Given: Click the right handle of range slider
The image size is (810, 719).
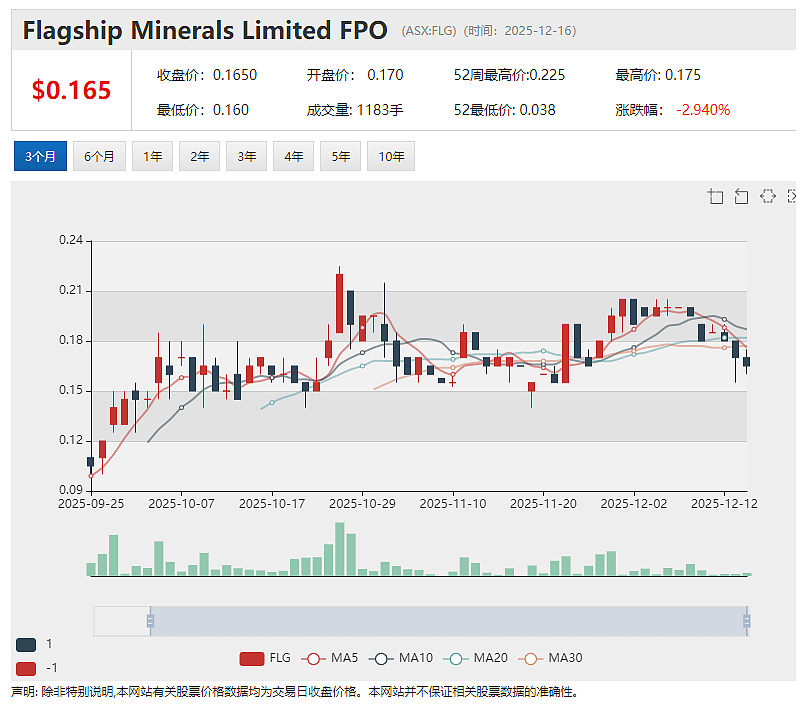Looking at the screenshot, I should (x=746, y=621).
